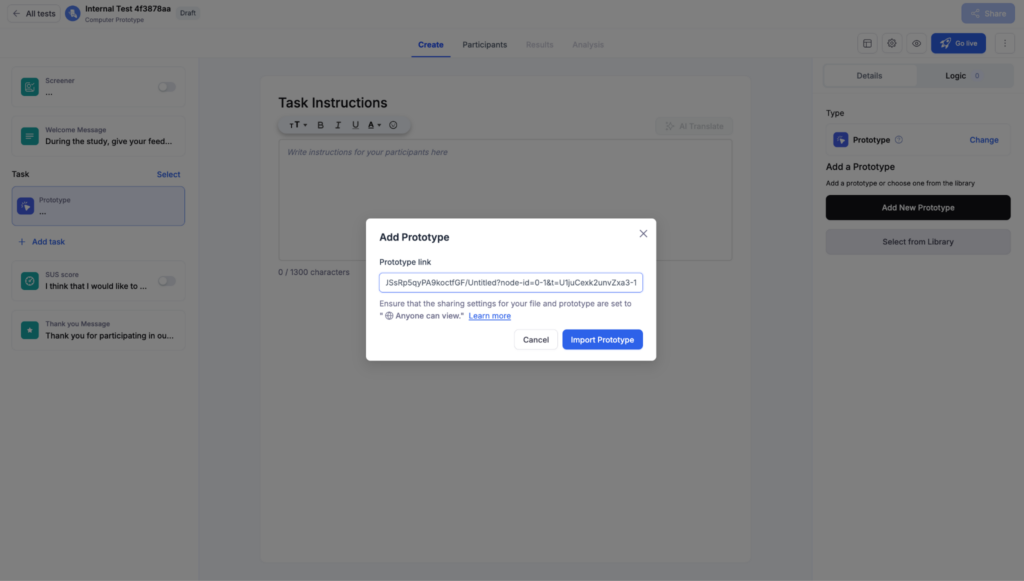Go back to All tests
The width and height of the screenshot is (1024, 581).
click(34, 13)
